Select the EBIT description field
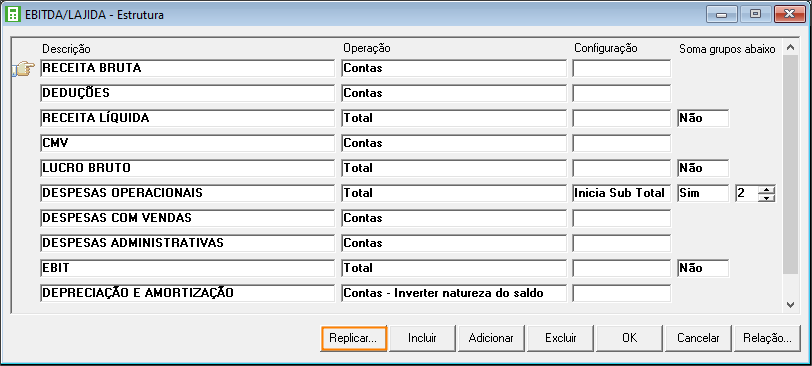The image size is (812, 366). [187, 268]
